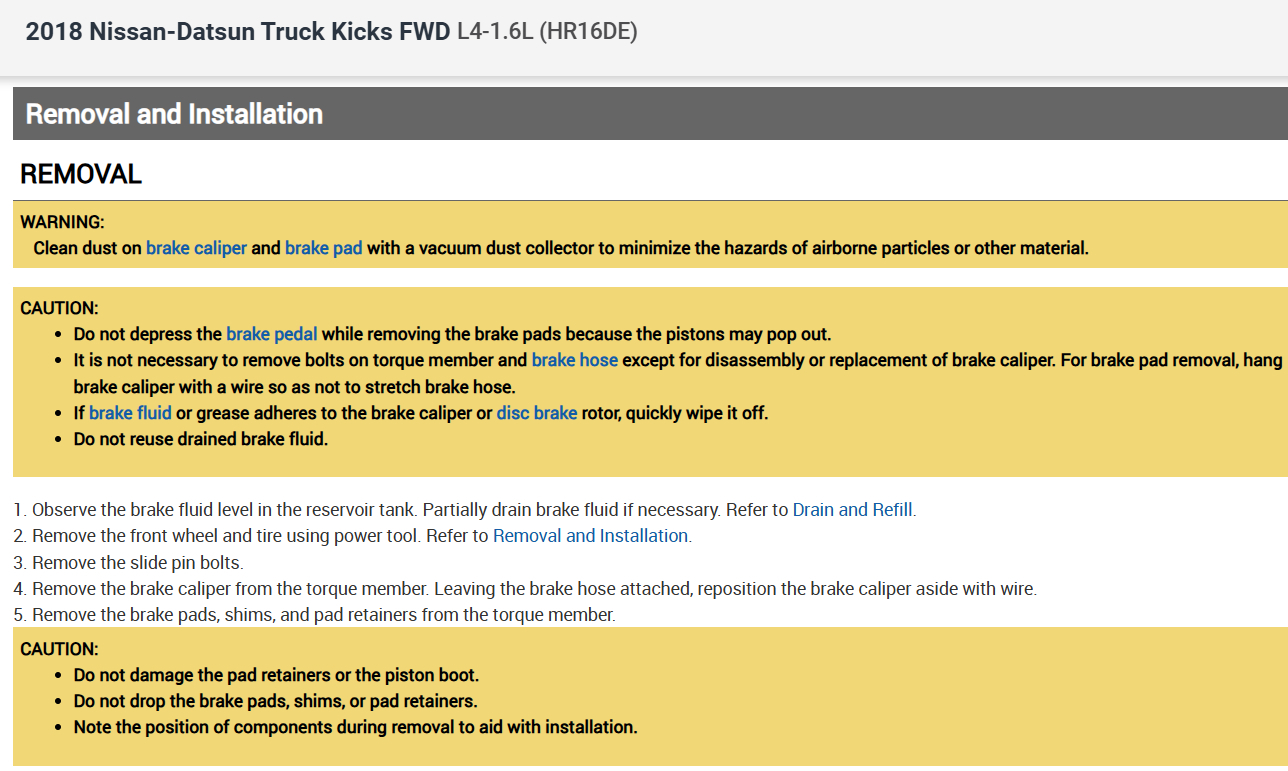Click the 'WARNING:' label
The image size is (1288, 771).
[x=62, y=222]
